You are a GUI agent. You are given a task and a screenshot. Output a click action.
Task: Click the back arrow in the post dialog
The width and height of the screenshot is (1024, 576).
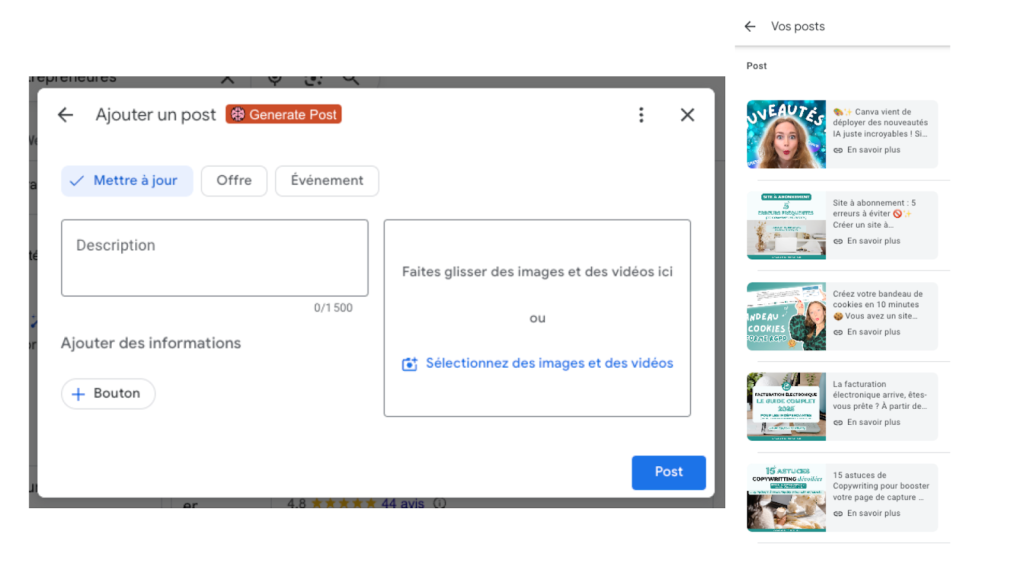pyautogui.click(x=65, y=115)
